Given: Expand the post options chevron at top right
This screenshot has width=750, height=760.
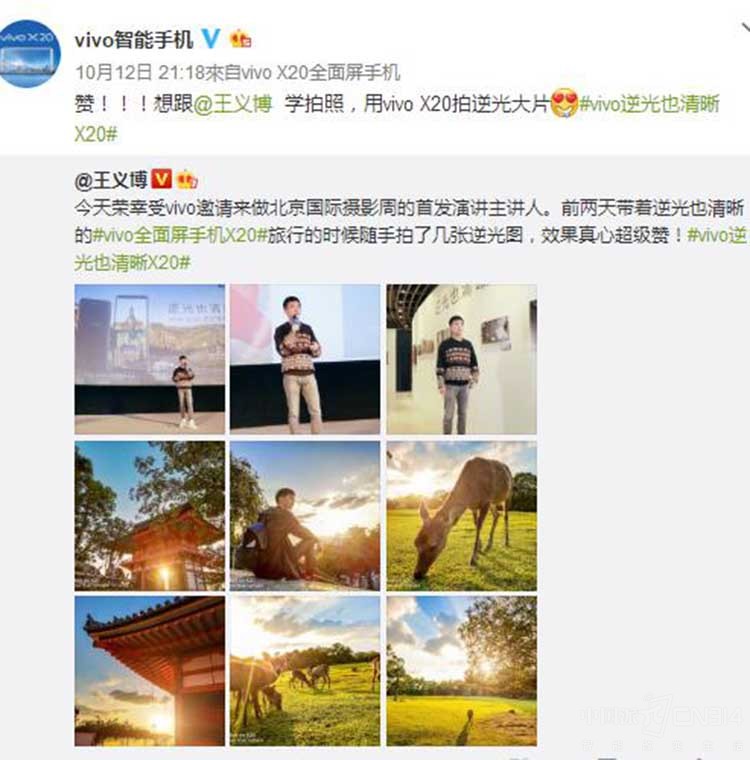Looking at the screenshot, I should (x=746, y=28).
